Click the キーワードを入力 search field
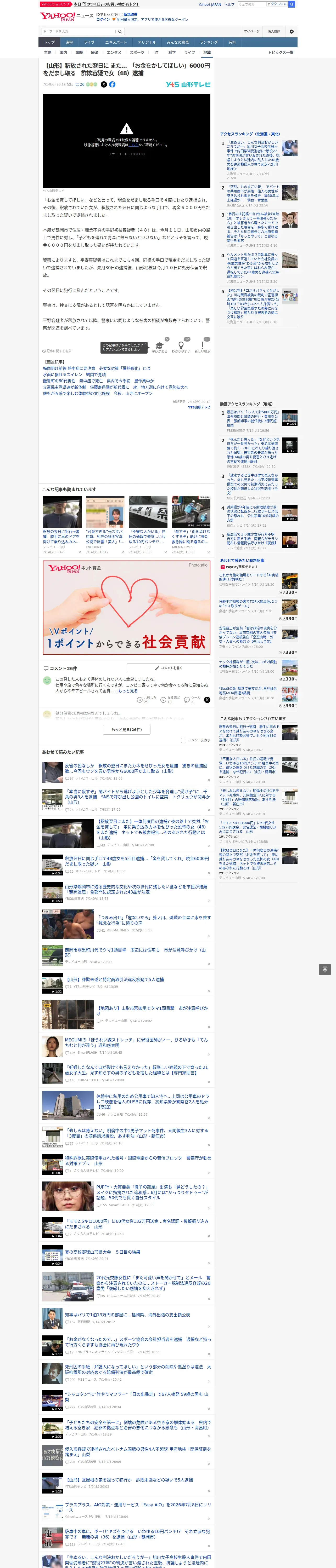The height and width of the screenshot is (1568, 336). (78, 32)
